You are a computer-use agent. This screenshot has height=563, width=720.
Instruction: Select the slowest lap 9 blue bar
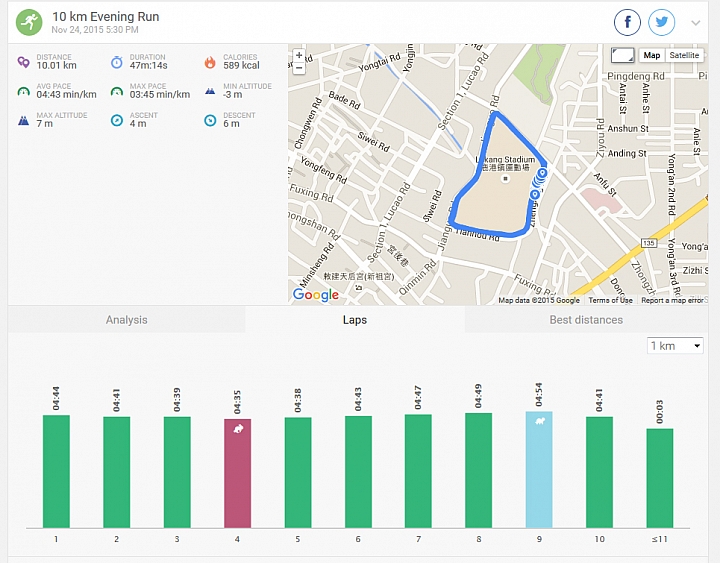point(539,470)
